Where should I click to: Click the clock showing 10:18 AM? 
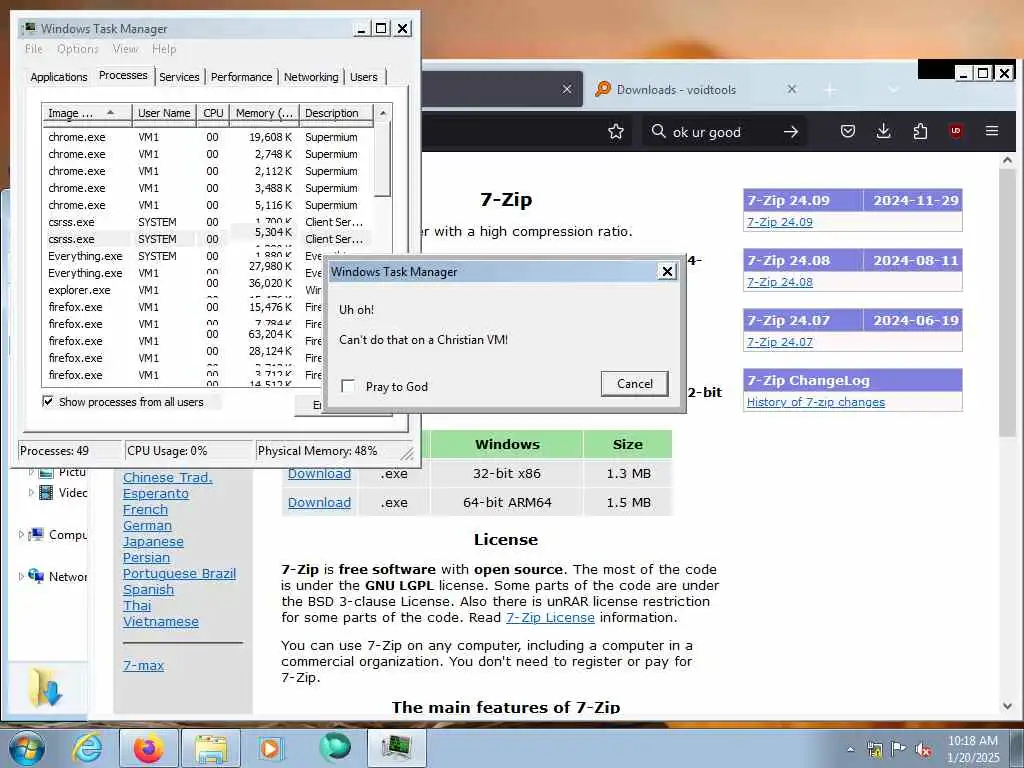[972, 741]
